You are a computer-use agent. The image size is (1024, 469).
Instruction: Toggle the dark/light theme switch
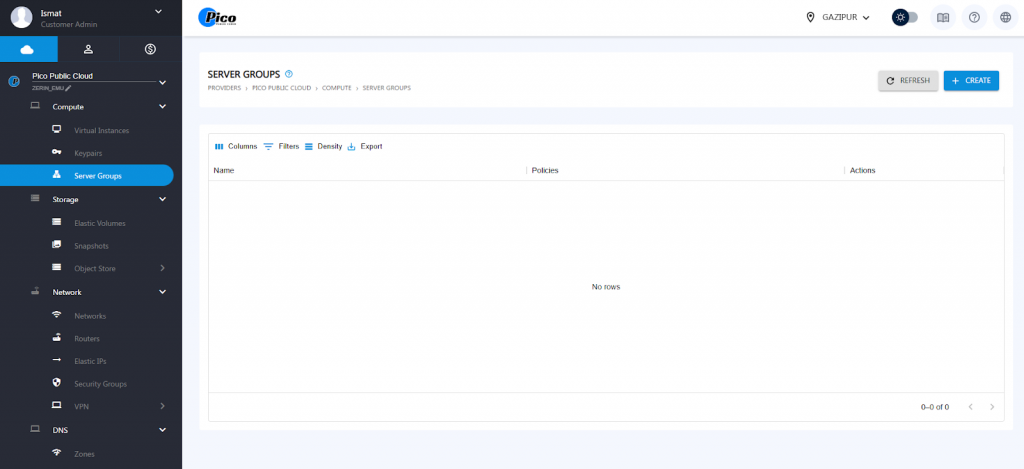[904, 17]
